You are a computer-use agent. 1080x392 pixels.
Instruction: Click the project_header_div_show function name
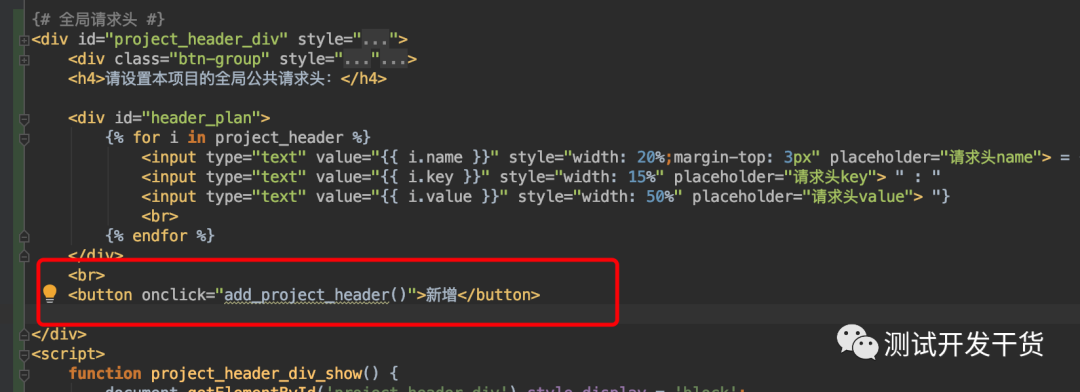(x=256, y=374)
